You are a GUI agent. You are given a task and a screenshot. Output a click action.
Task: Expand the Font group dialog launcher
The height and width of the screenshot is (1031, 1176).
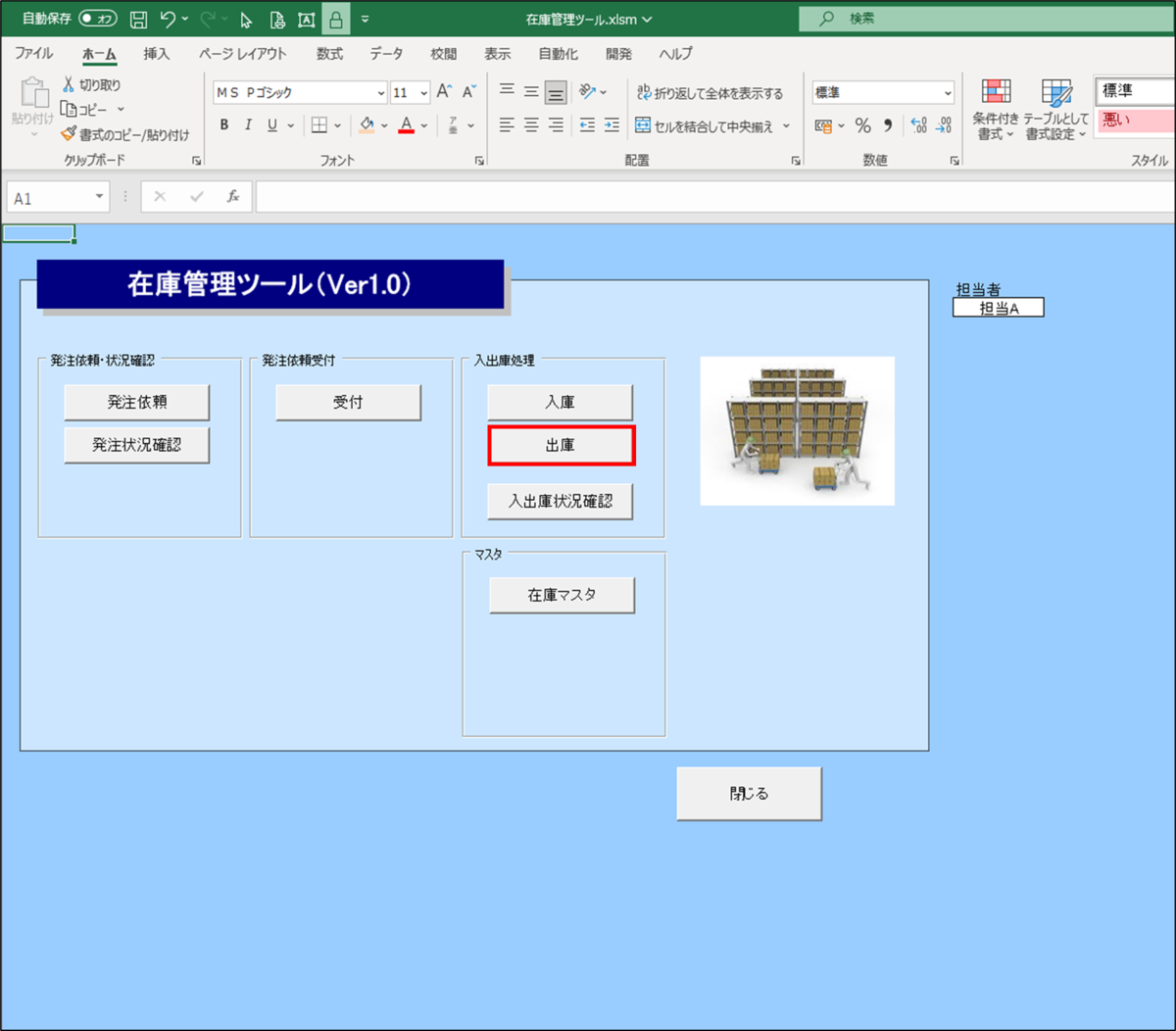coord(479,161)
